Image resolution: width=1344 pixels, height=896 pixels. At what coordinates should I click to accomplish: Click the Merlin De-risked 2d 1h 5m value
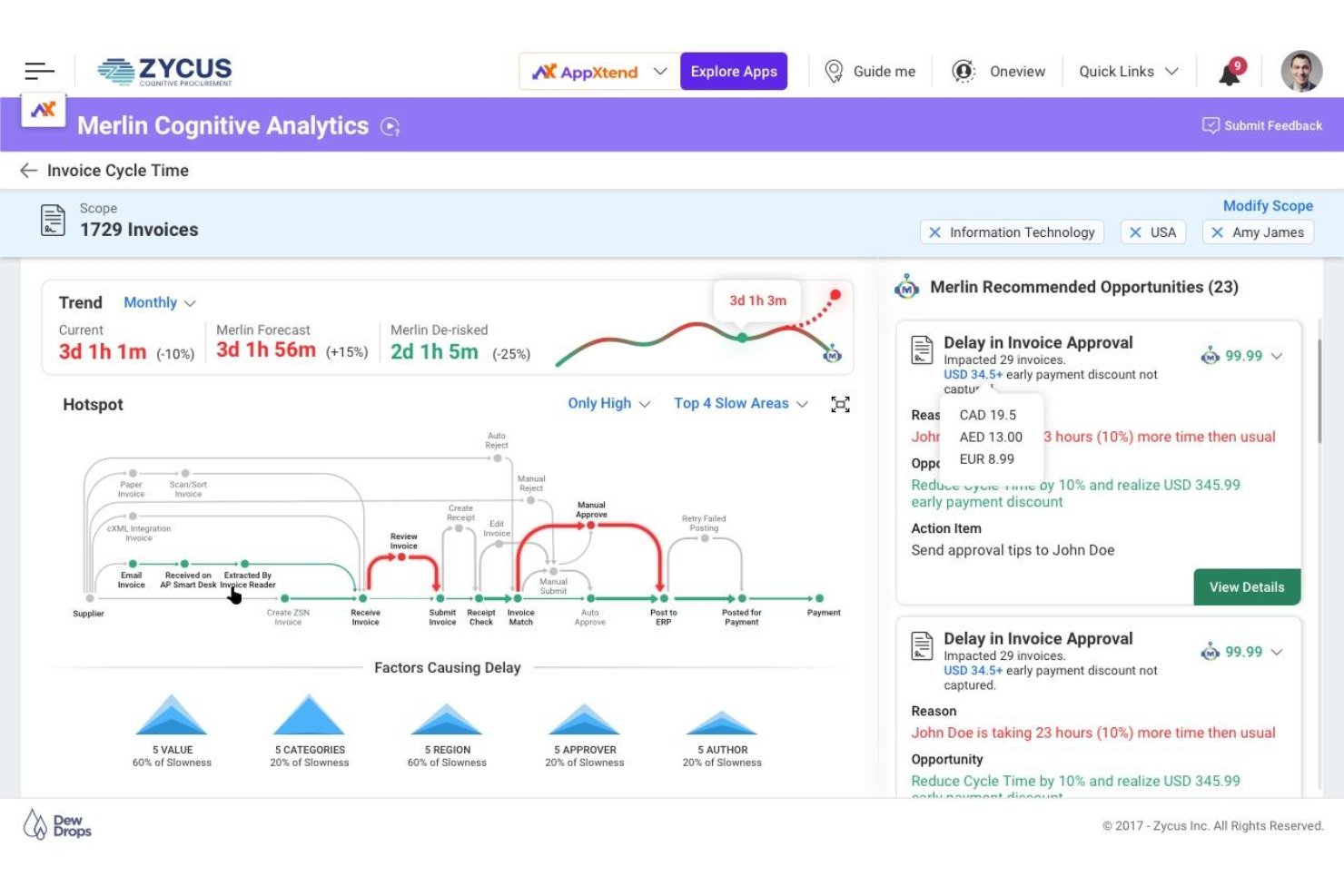point(434,352)
